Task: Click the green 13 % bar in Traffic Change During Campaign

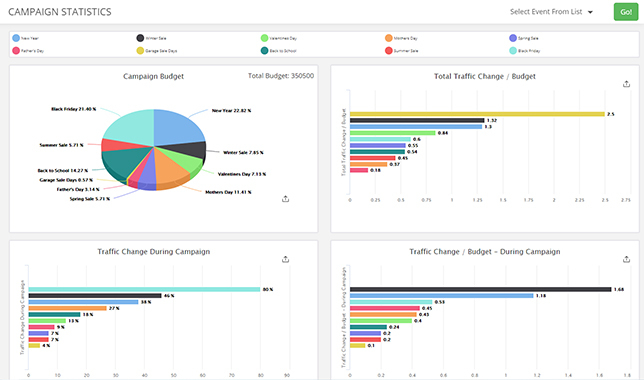Action: [x=47, y=321]
